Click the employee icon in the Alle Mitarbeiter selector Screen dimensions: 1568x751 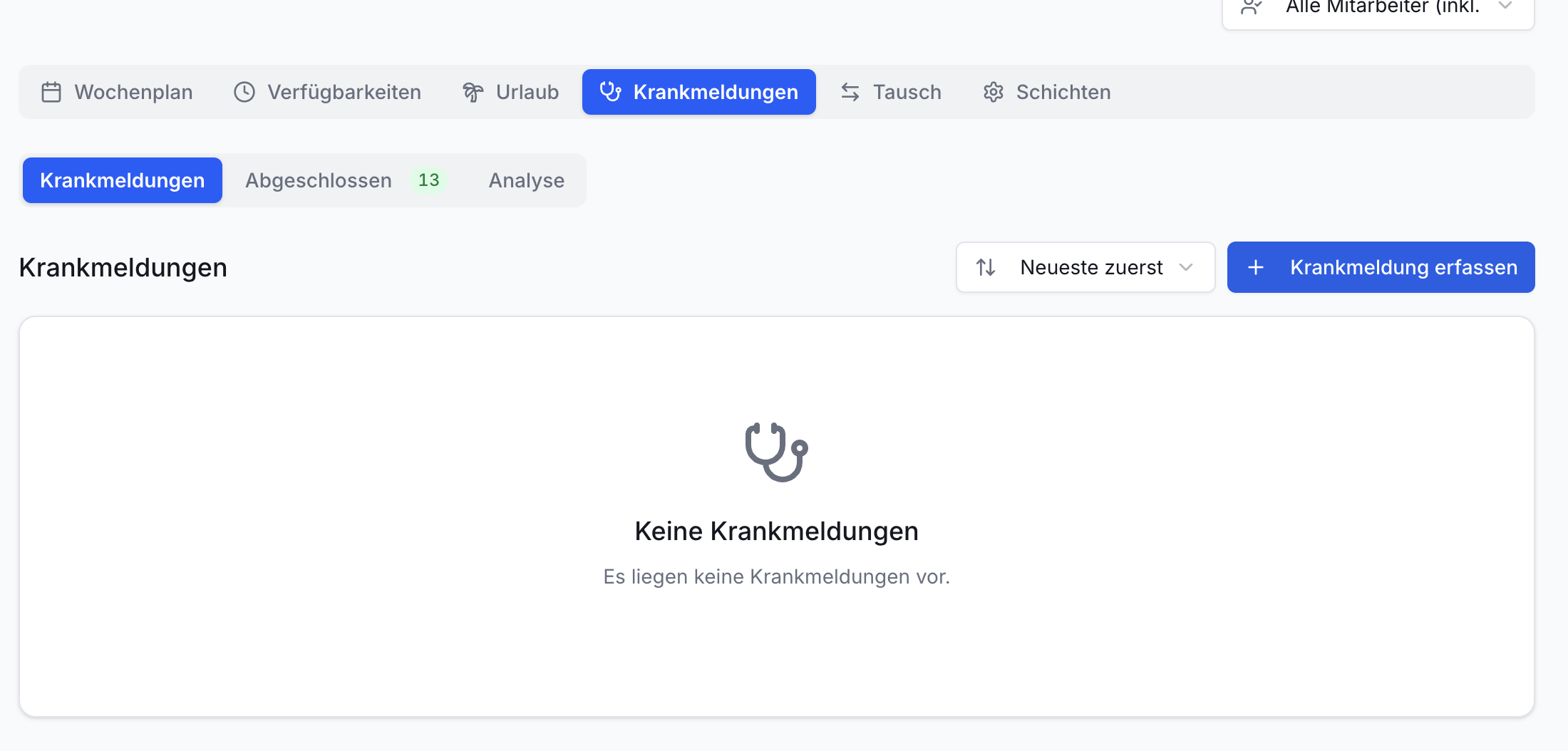[x=1252, y=6]
